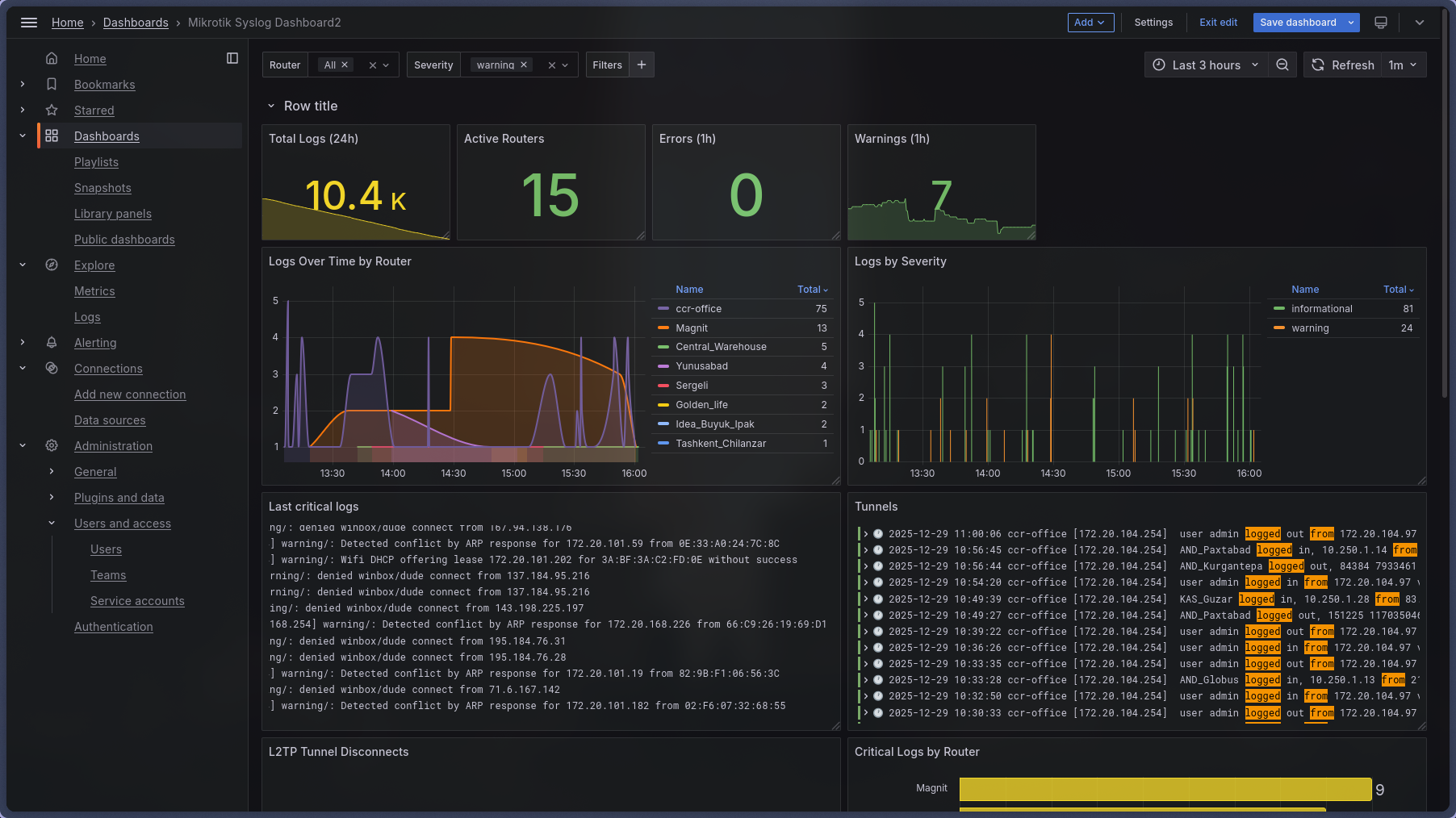This screenshot has height=818, width=1456.
Task: Click the Connections icon in the sidebar
Action: (51, 368)
